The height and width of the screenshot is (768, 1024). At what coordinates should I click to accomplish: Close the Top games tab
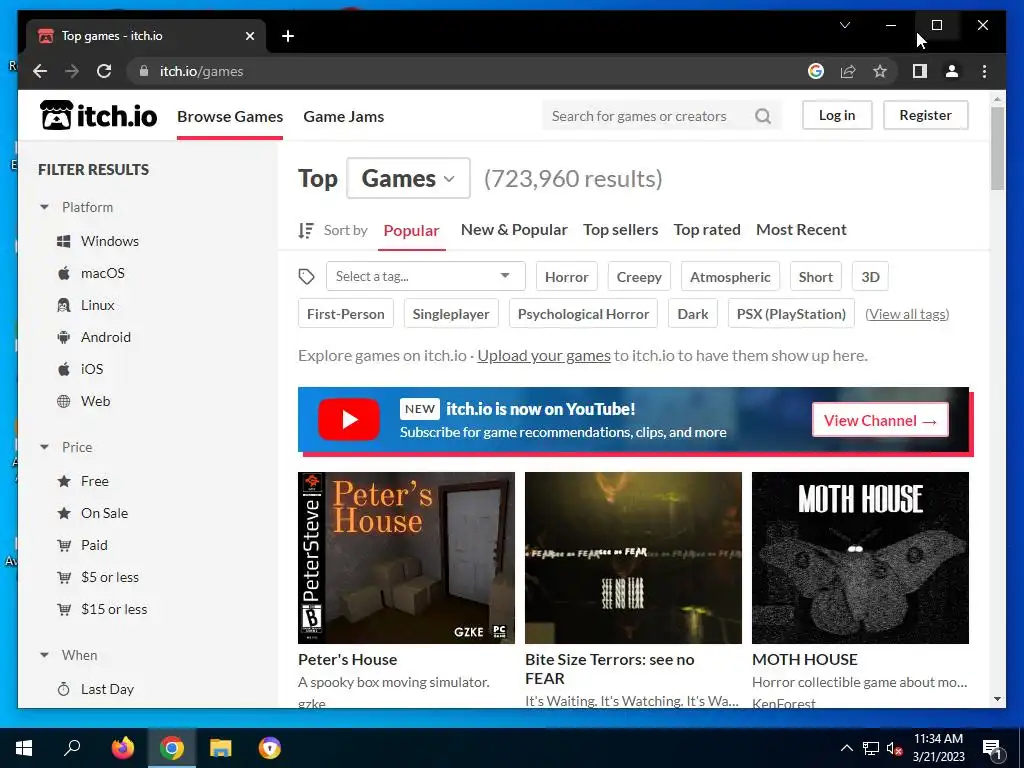[250, 36]
